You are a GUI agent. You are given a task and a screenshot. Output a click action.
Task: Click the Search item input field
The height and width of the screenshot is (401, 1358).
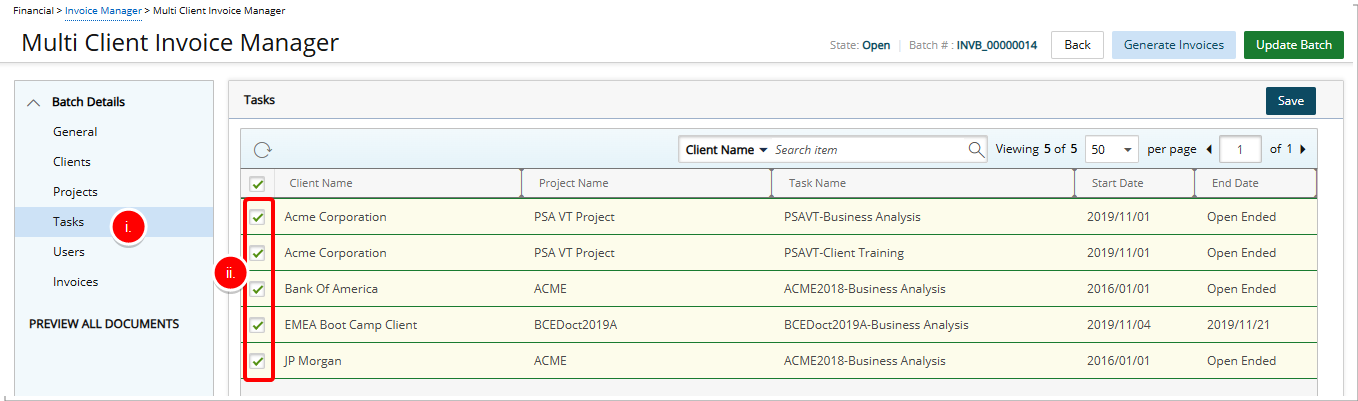coord(870,150)
